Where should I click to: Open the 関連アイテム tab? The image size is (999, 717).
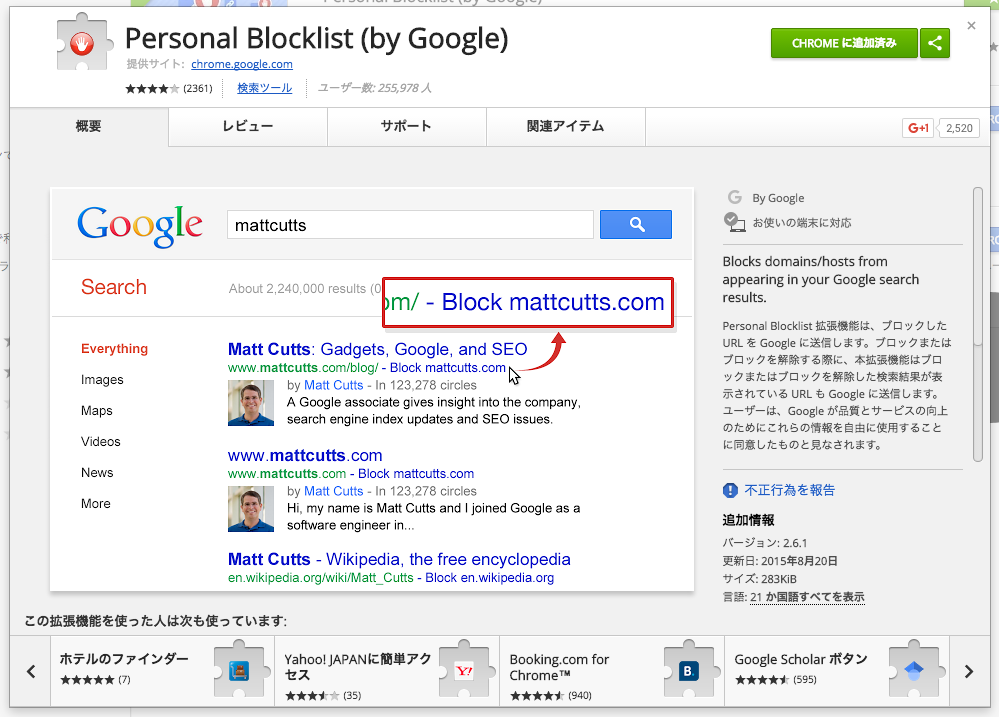[x=566, y=126]
